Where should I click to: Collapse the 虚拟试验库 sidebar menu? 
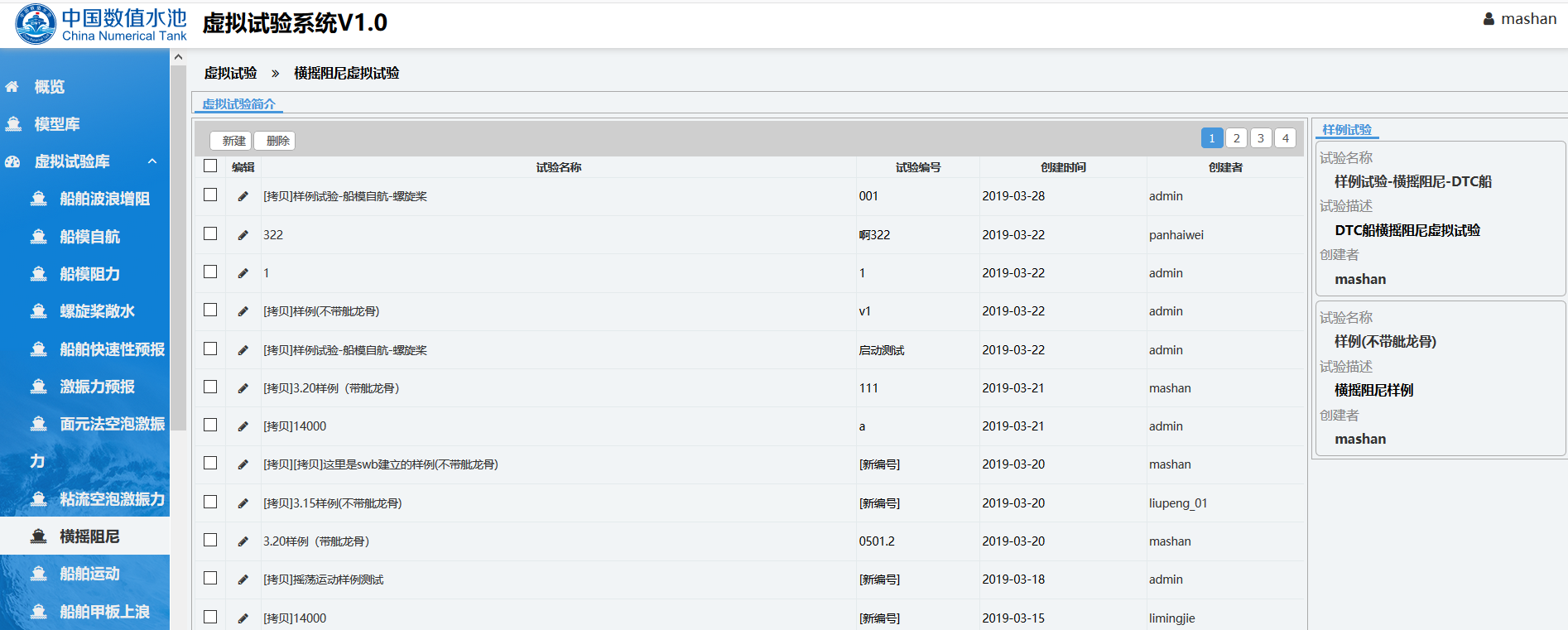(x=152, y=161)
